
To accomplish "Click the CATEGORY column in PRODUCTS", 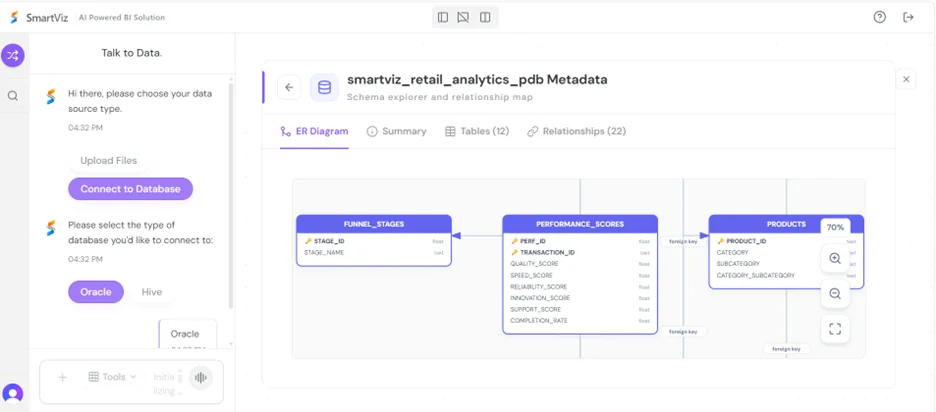I will [786, 253].
